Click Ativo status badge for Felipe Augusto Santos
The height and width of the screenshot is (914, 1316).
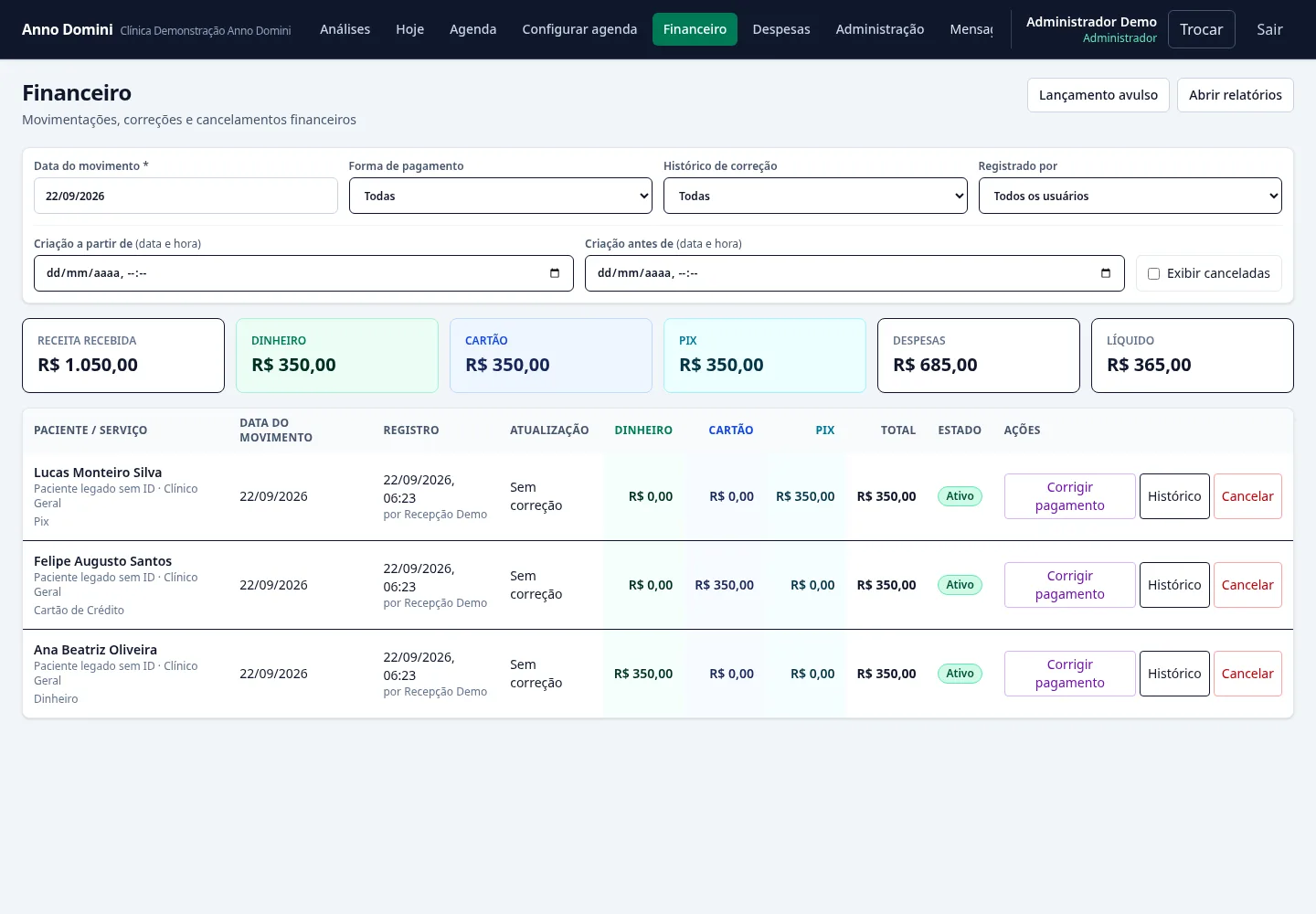[x=960, y=585]
